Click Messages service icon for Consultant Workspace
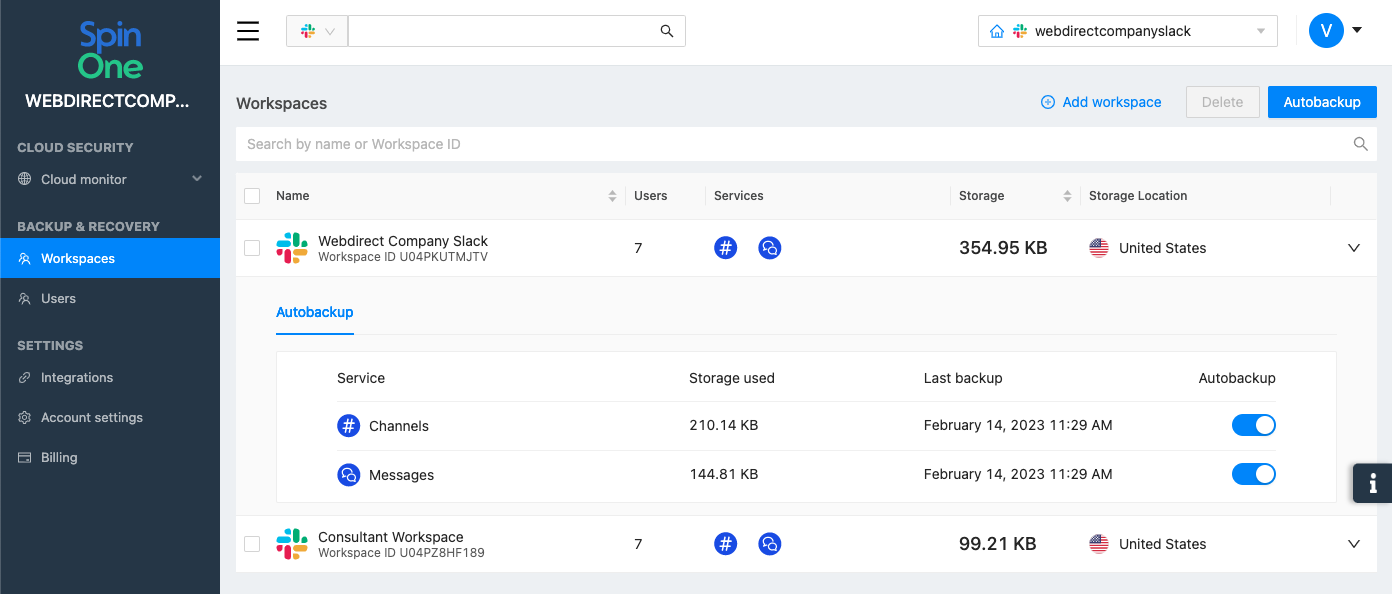This screenshot has width=1392, height=594. (x=769, y=544)
